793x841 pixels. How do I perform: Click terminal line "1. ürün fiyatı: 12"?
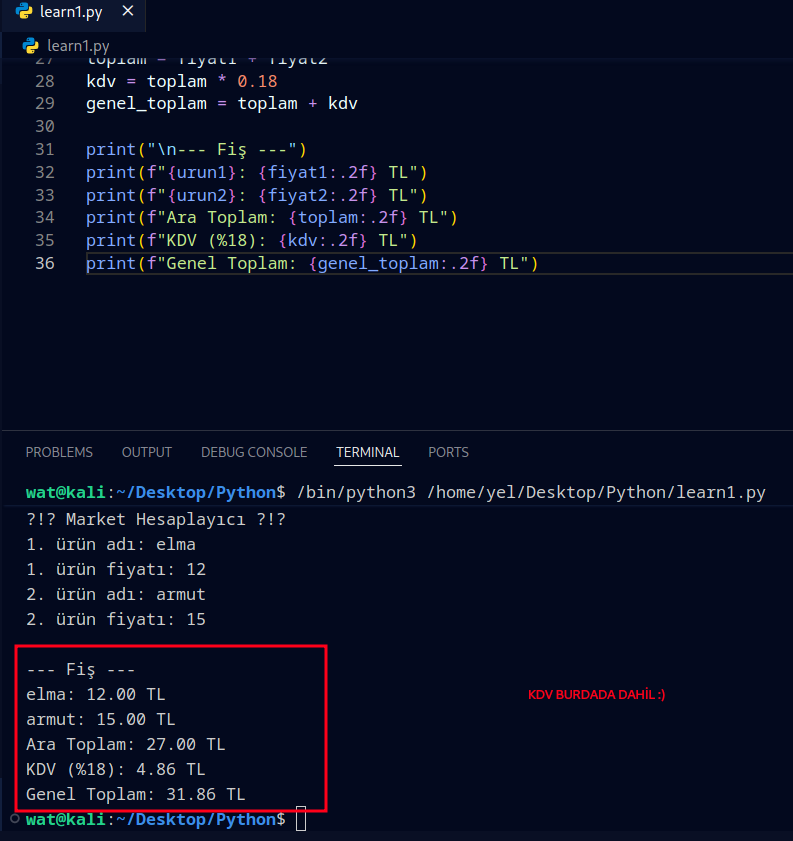pos(116,570)
